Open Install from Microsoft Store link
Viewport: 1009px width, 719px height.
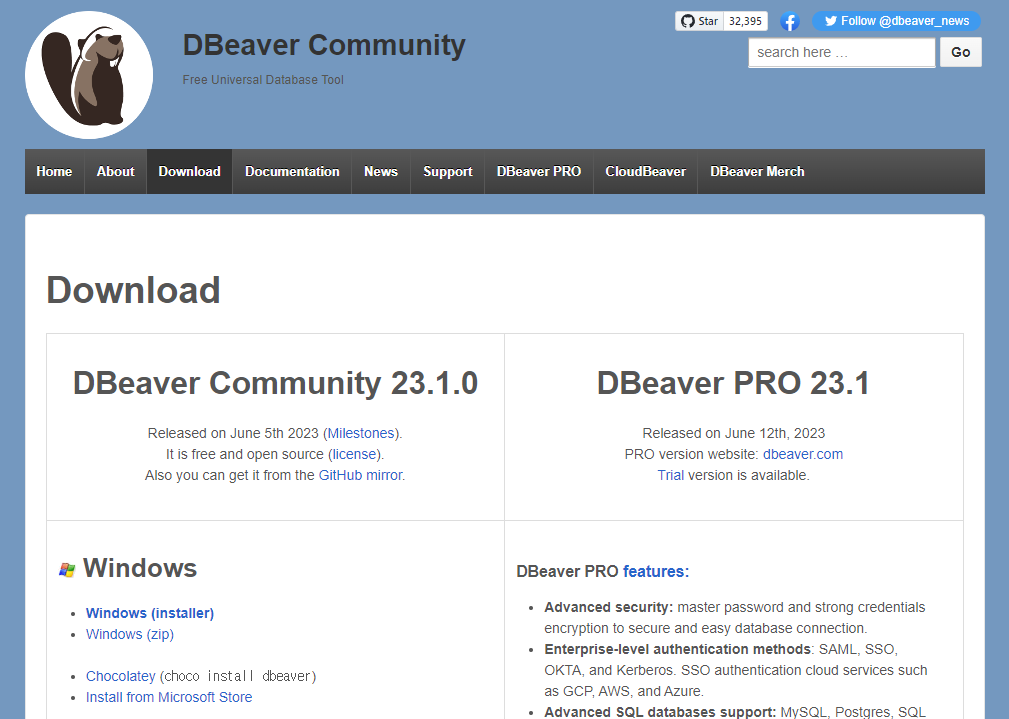point(169,697)
